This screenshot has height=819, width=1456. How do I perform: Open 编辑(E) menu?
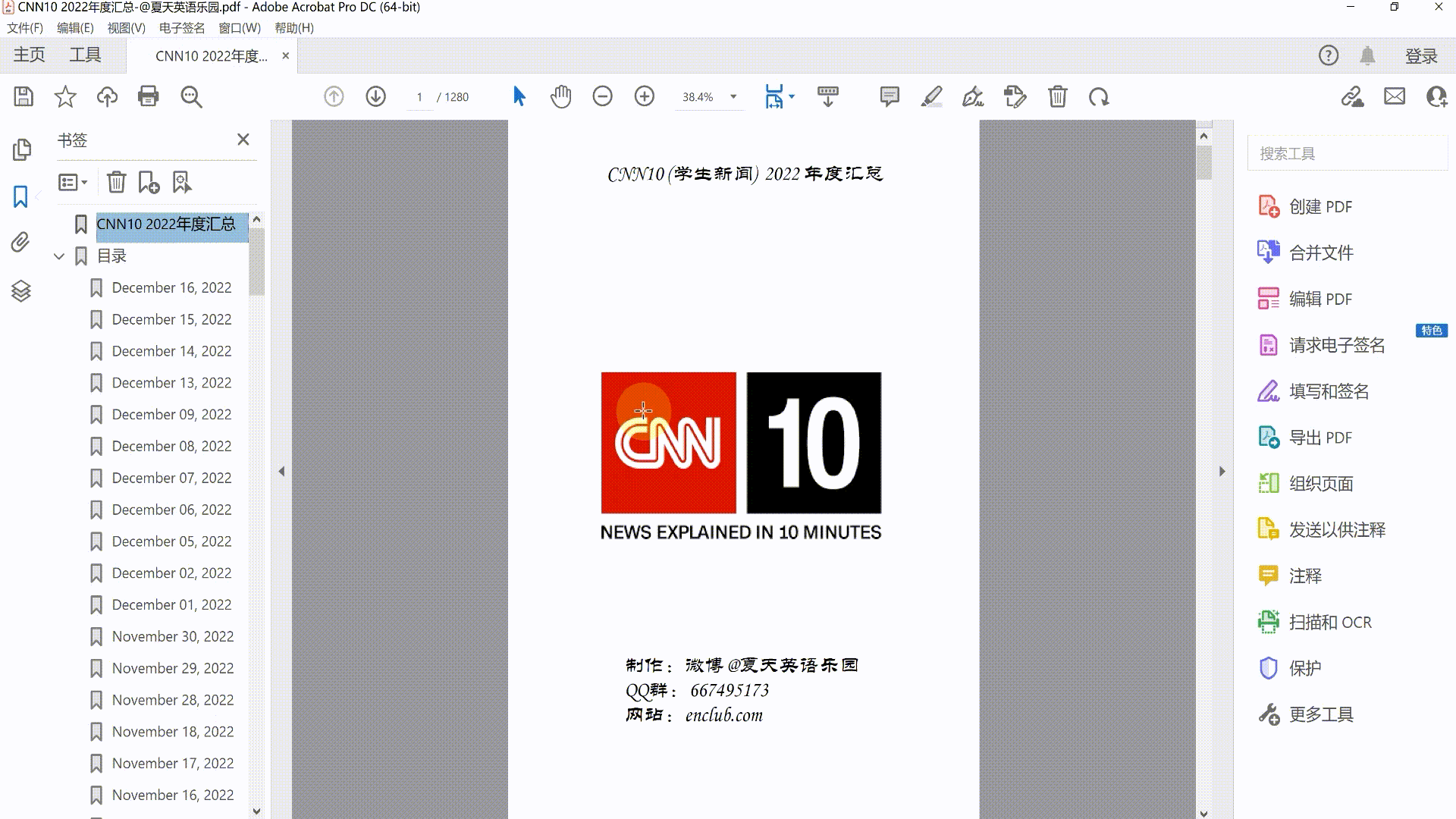point(75,28)
